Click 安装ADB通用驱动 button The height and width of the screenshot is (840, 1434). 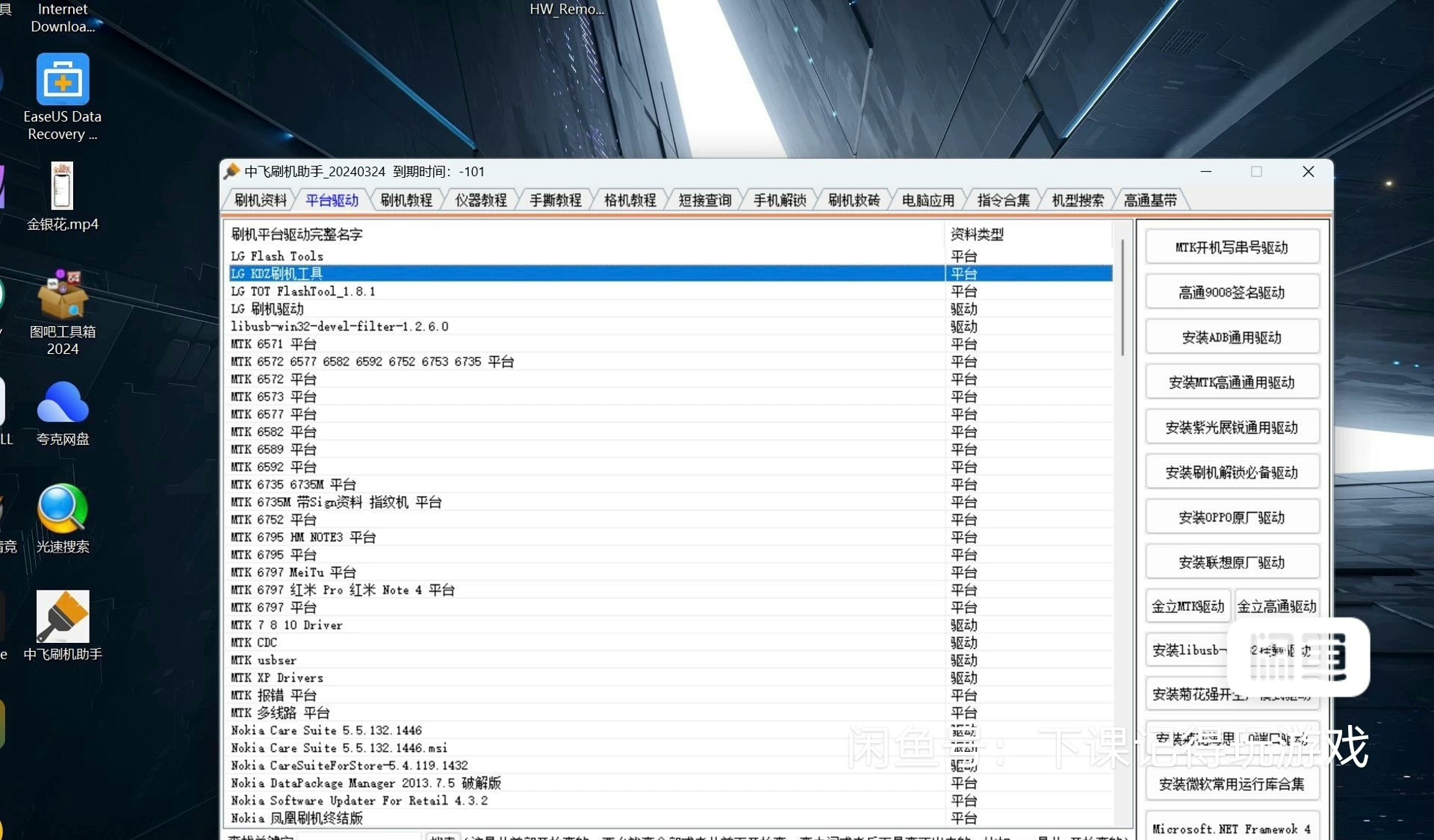pyautogui.click(x=1232, y=337)
